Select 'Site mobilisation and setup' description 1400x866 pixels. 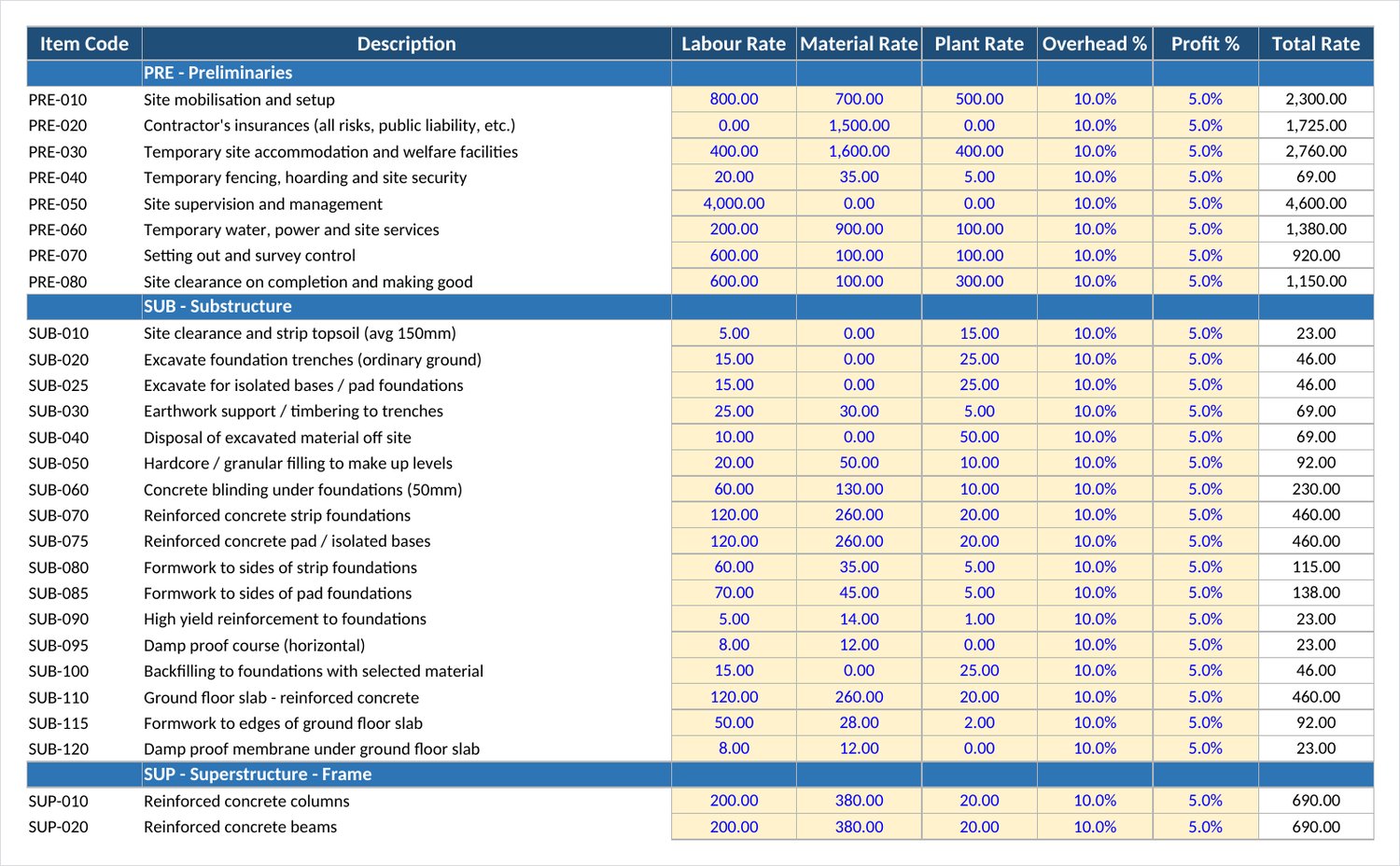tap(239, 100)
